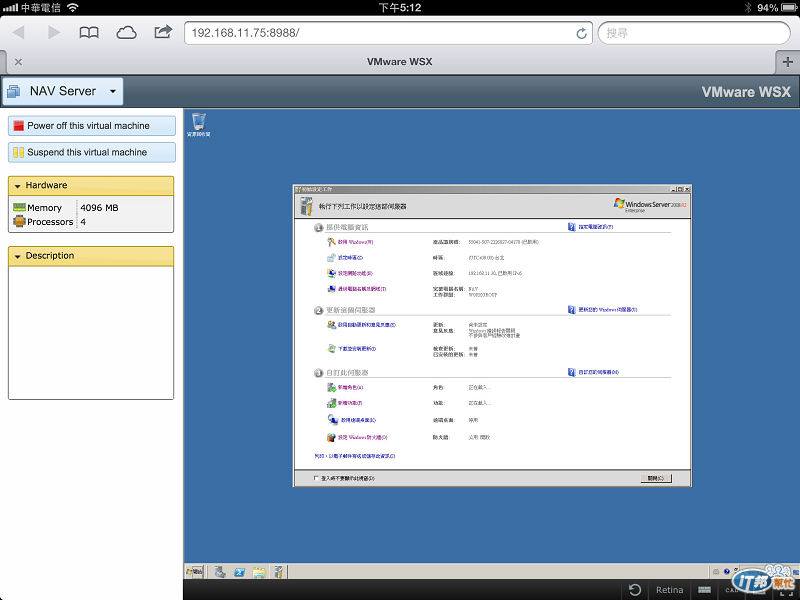
Task: Click the address bar showing 192.168.11.75:8988/
Action: point(388,33)
